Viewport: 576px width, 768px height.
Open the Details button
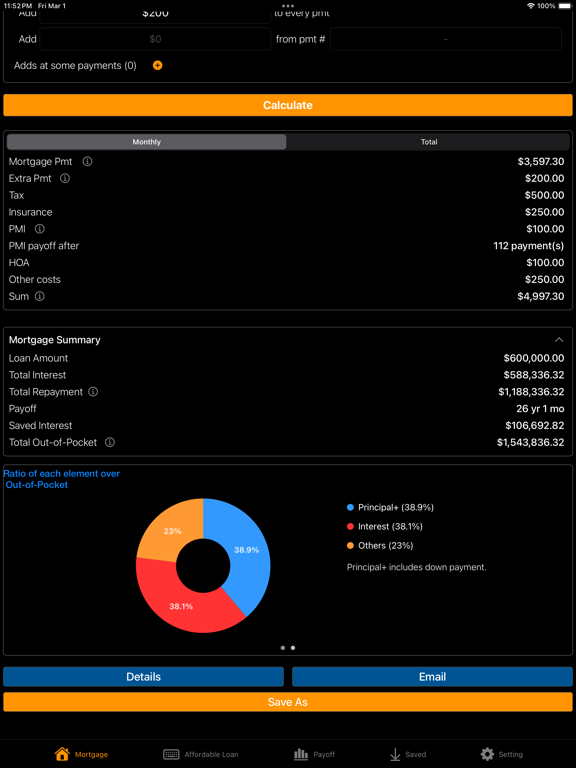(x=144, y=676)
